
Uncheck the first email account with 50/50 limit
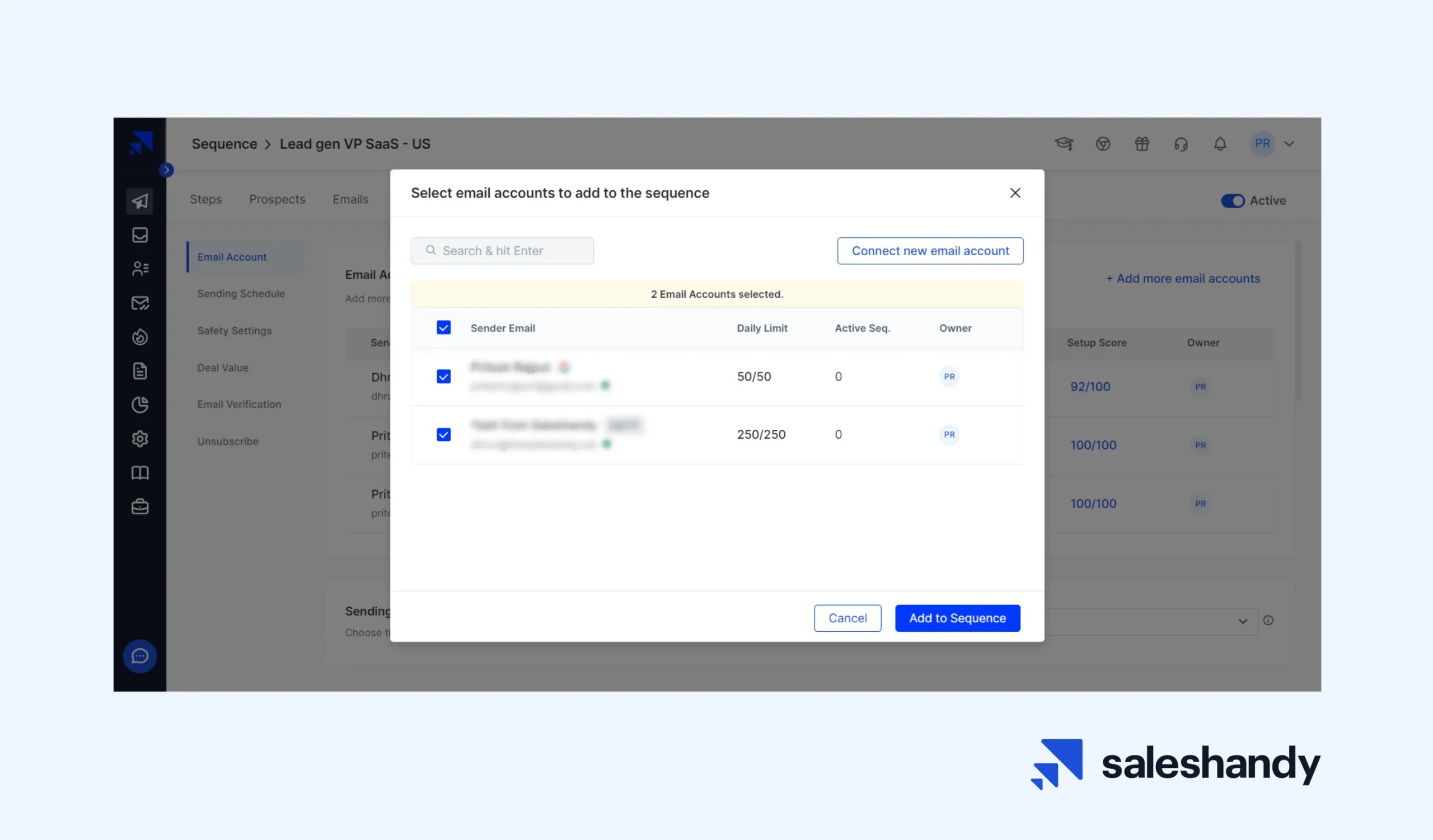[x=443, y=376]
